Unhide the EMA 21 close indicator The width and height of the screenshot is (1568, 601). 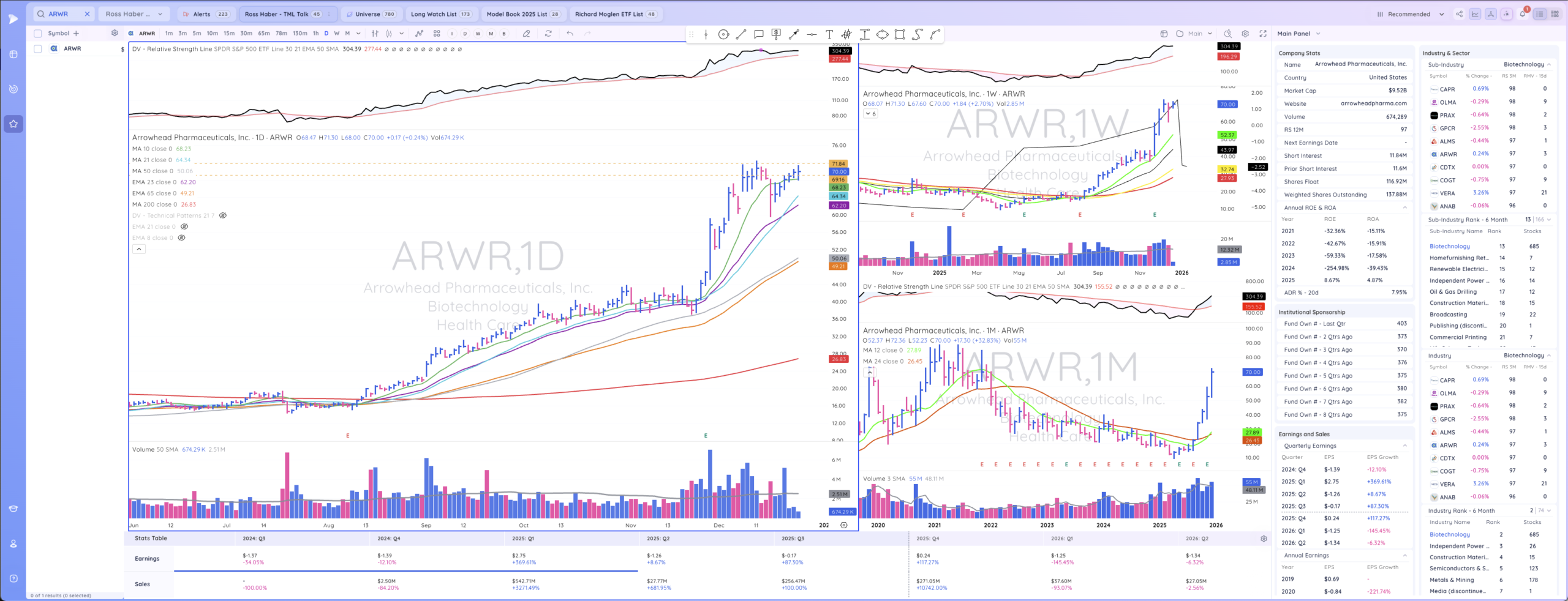coord(184,226)
